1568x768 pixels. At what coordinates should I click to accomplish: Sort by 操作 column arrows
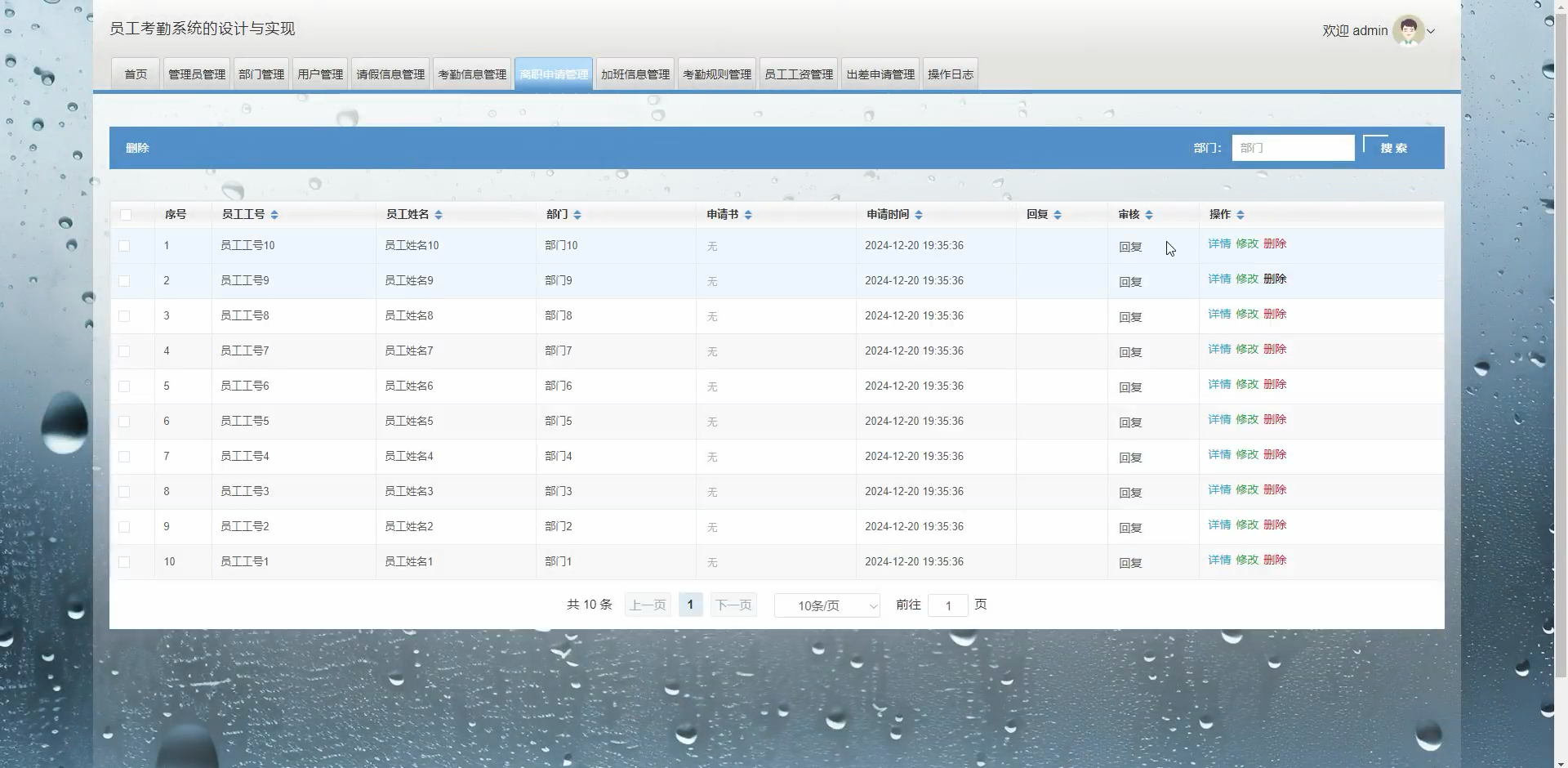tap(1241, 214)
